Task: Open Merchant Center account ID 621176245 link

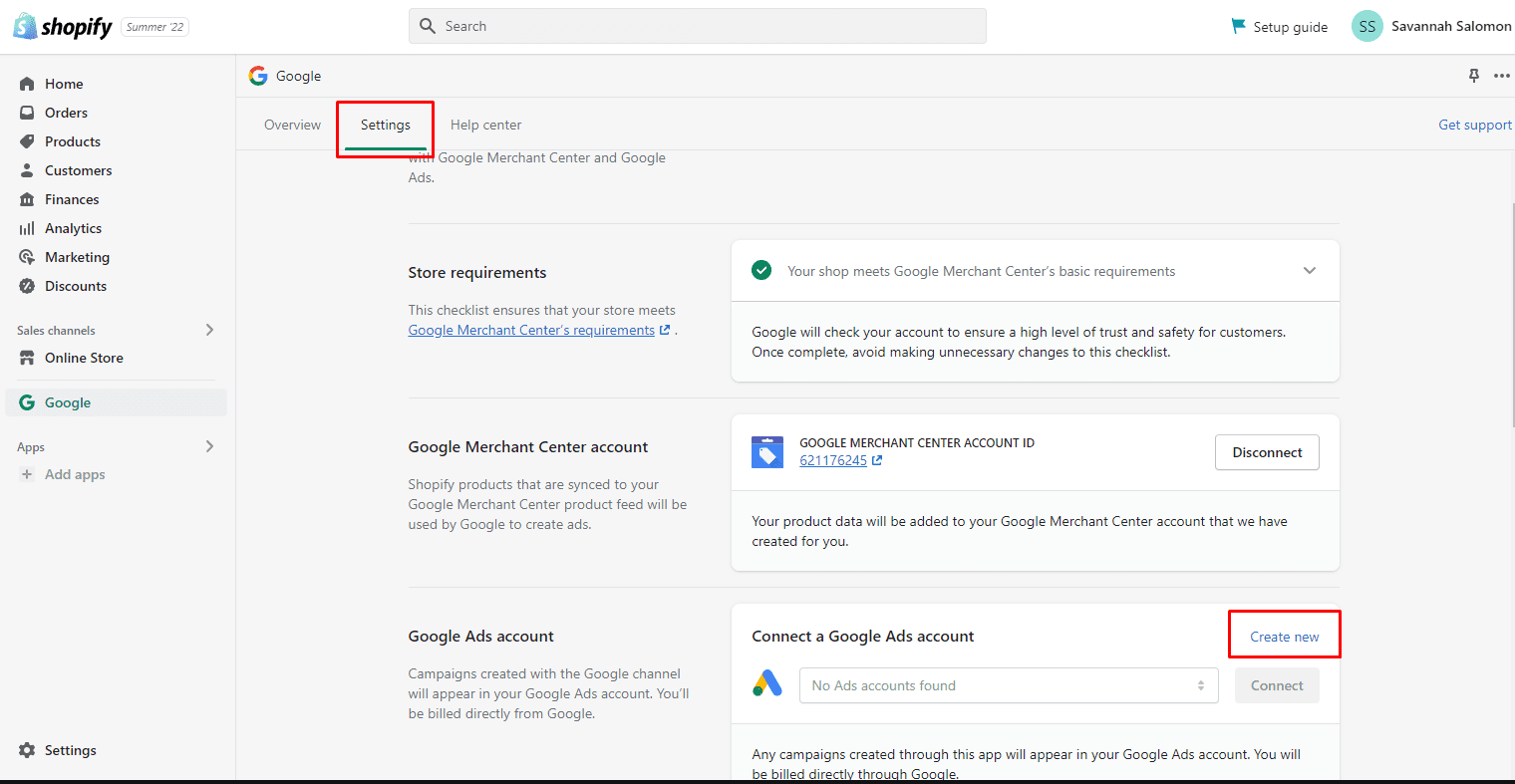Action: (833, 460)
